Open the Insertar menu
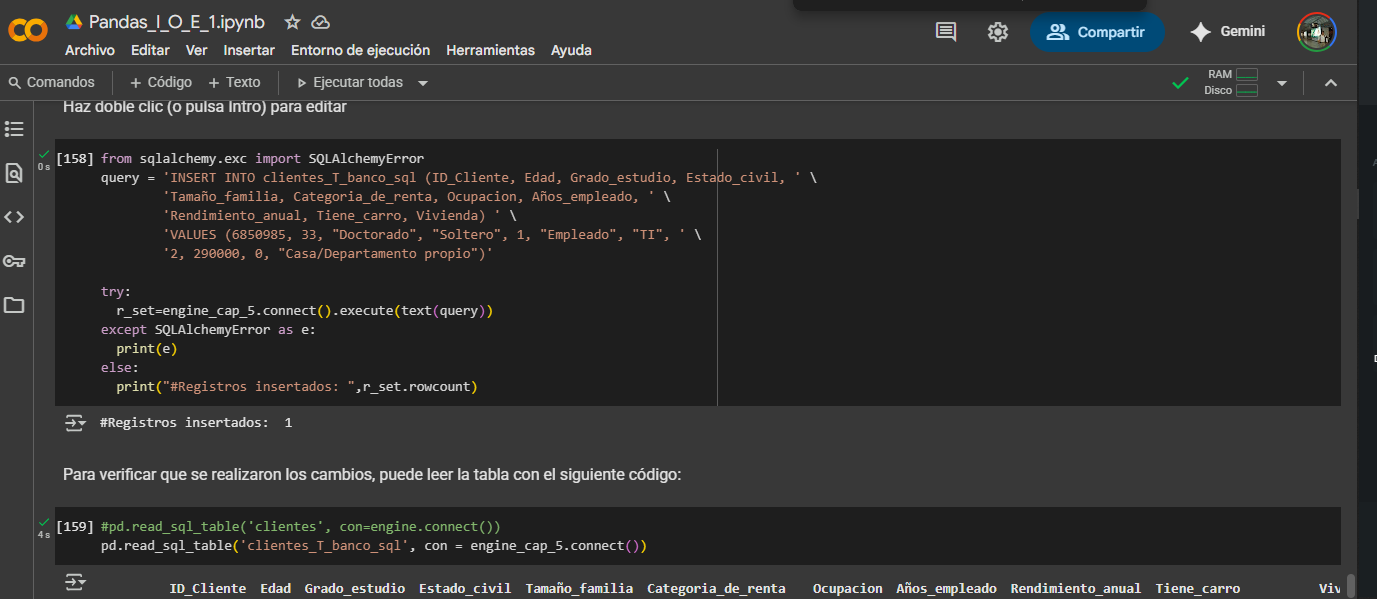This screenshot has width=1377, height=599. 249,50
